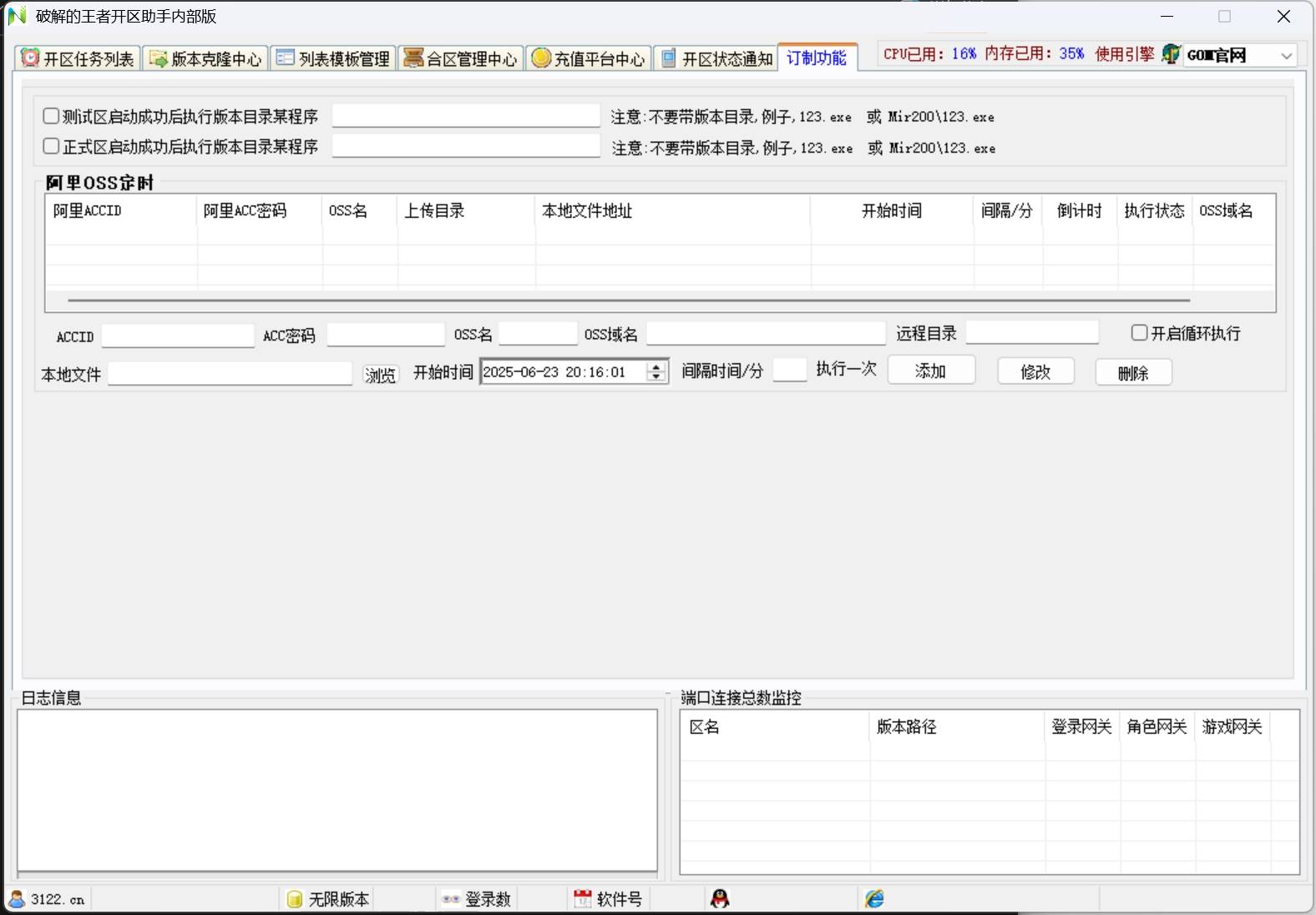Focus the 正式区 program path input field
The height and width of the screenshot is (915, 1316).
[x=466, y=146]
